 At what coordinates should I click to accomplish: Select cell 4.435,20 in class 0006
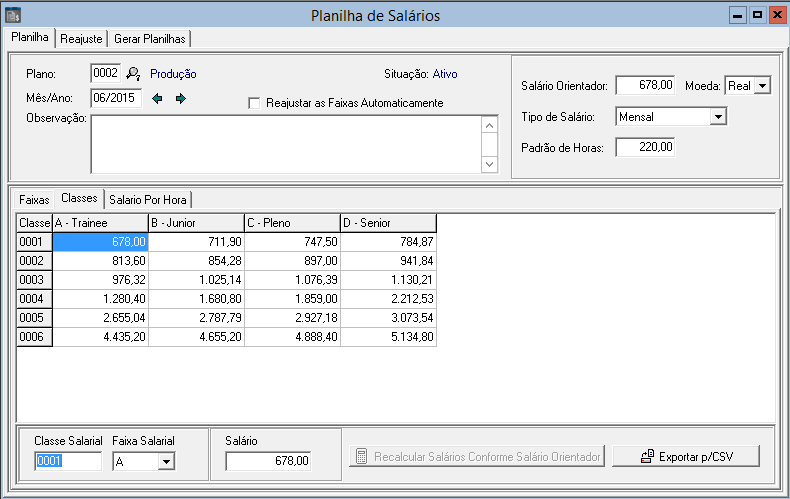(x=100, y=337)
